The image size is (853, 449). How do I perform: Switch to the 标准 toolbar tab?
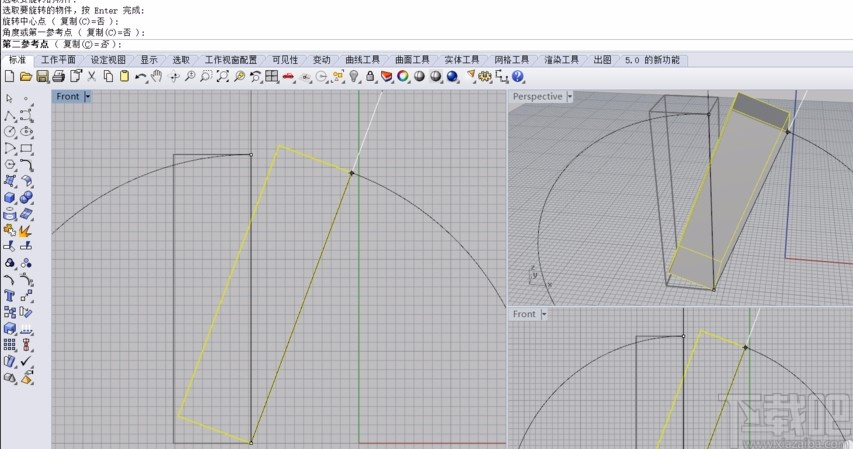click(17, 60)
